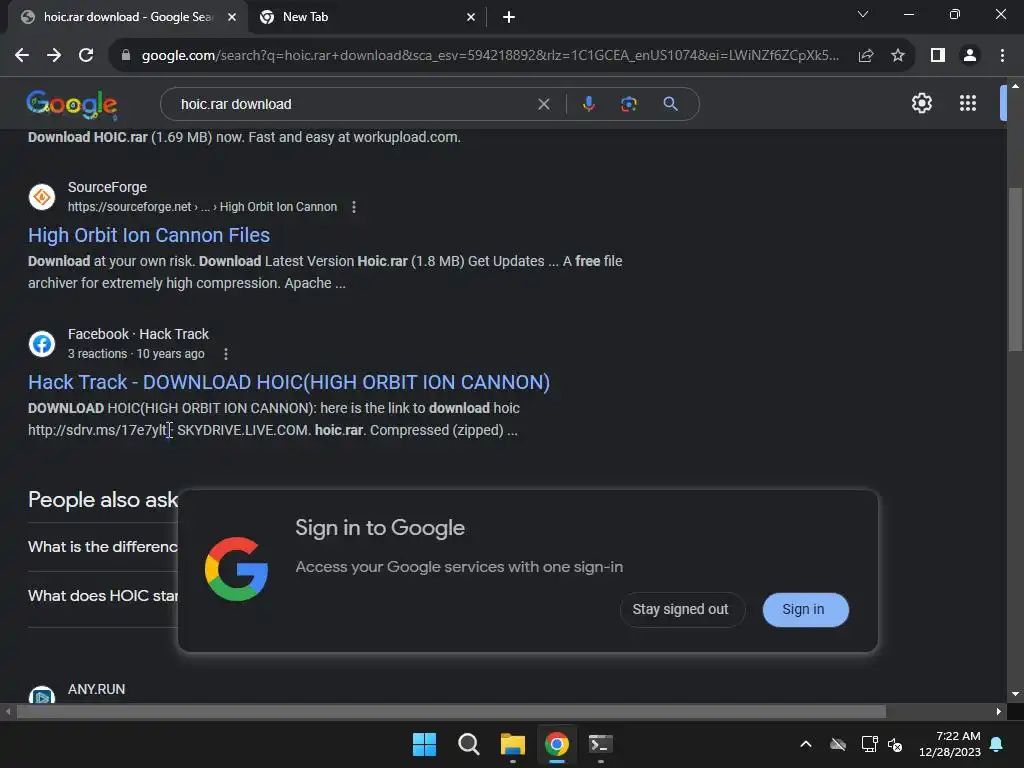Open Terminal from taskbar
This screenshot has width=1024, height=768.
pos(600,744)
